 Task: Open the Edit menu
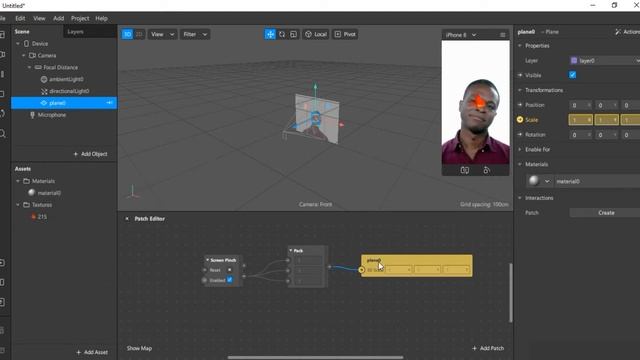20,18
